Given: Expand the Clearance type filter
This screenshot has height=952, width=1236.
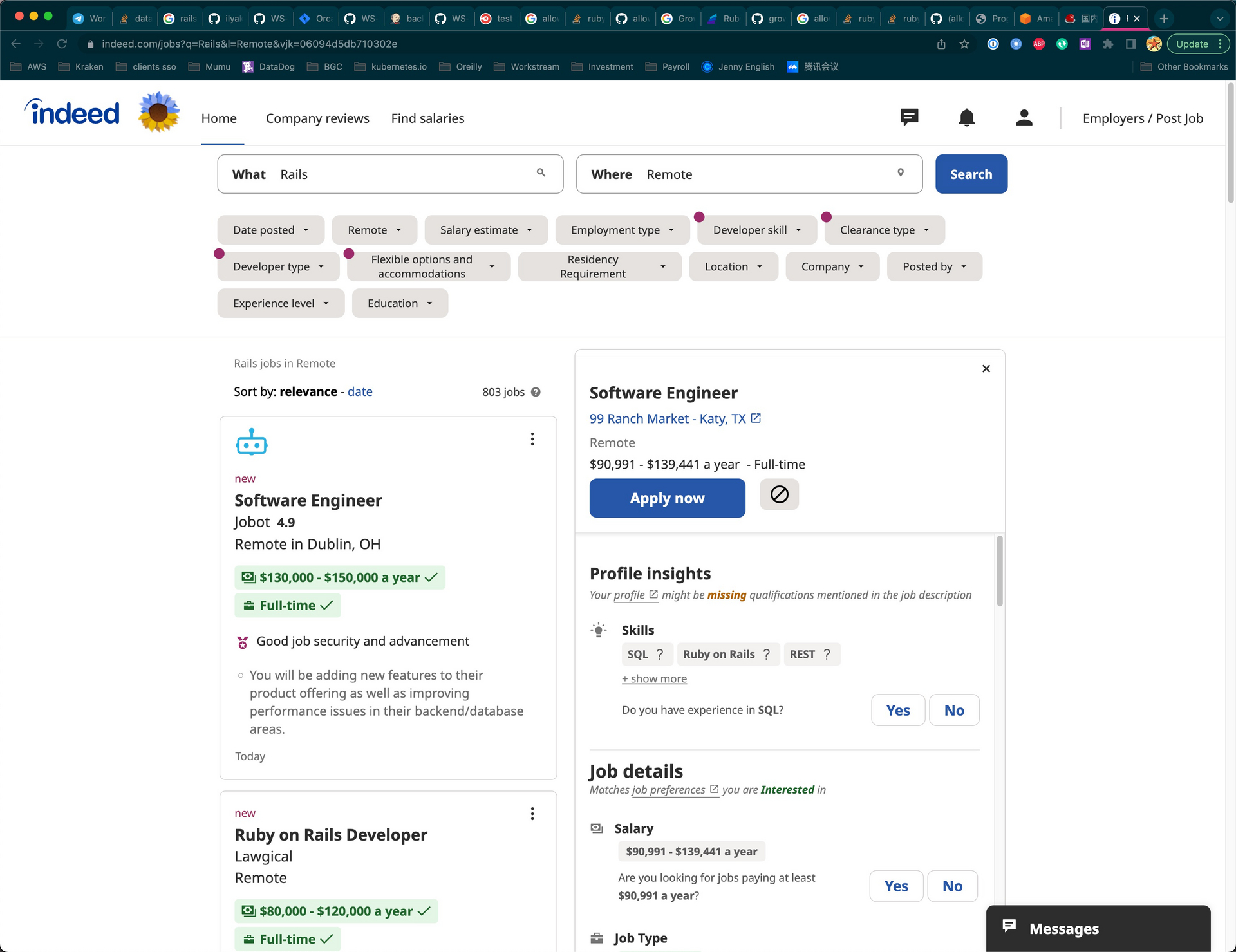Looking at the screenshot, I should click(885, 230).
